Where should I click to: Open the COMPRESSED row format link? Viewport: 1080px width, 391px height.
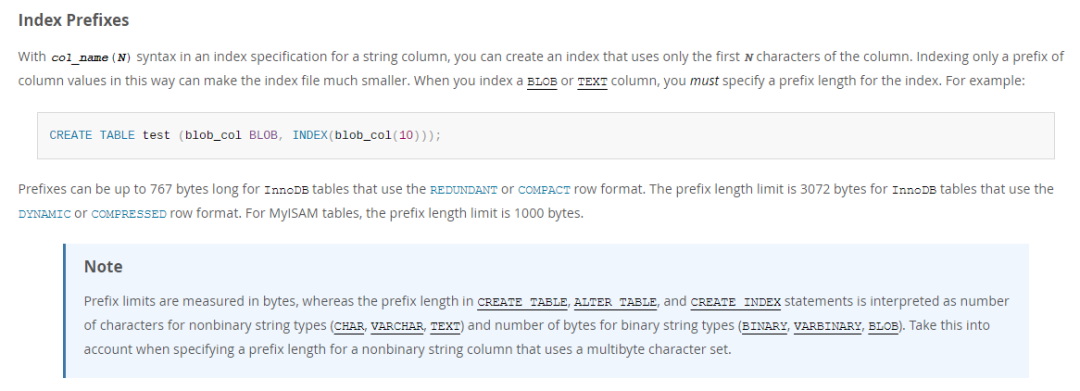pos(129,214)
